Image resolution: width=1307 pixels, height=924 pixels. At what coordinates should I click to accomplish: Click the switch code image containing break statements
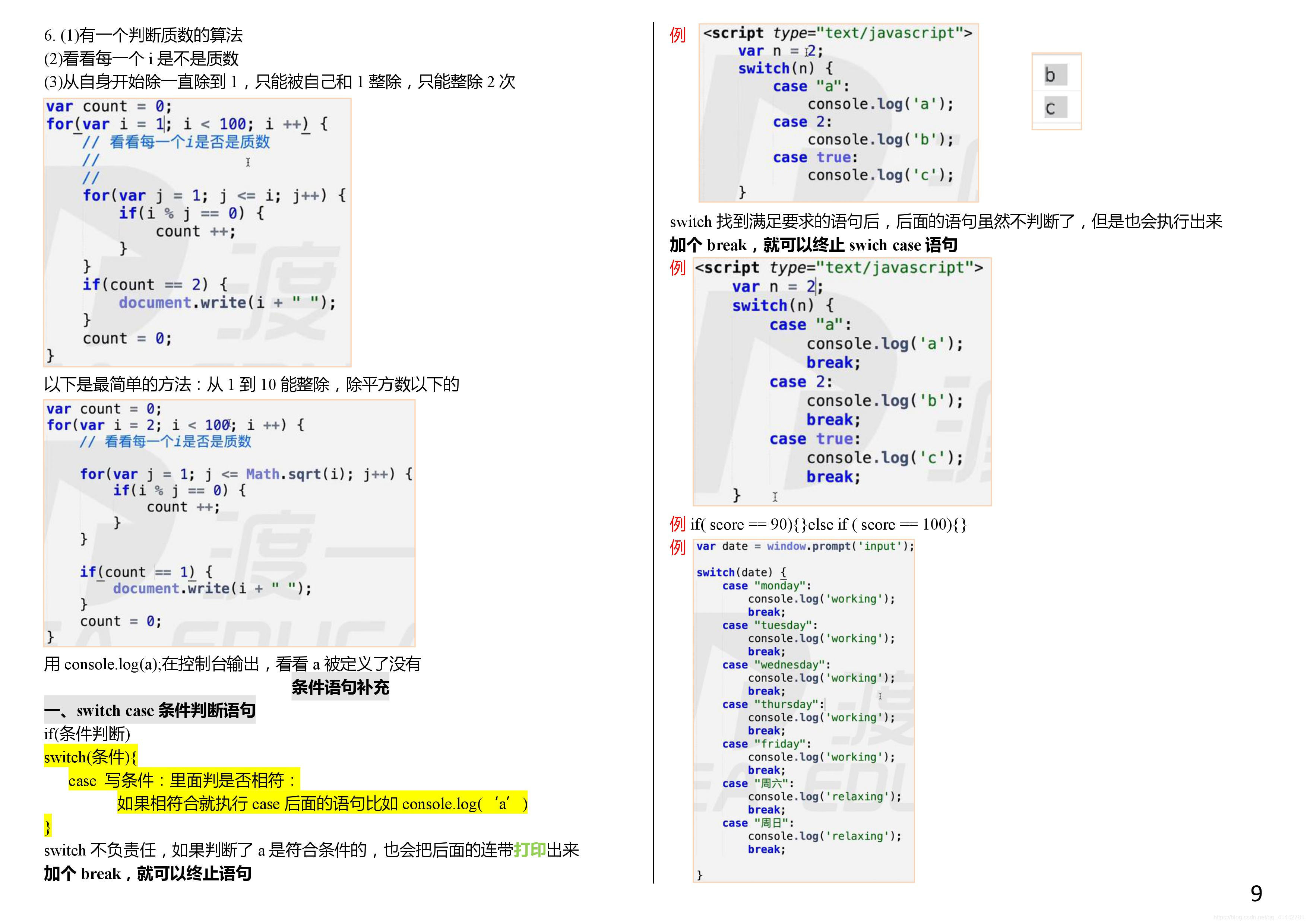[x=842, y=381]
